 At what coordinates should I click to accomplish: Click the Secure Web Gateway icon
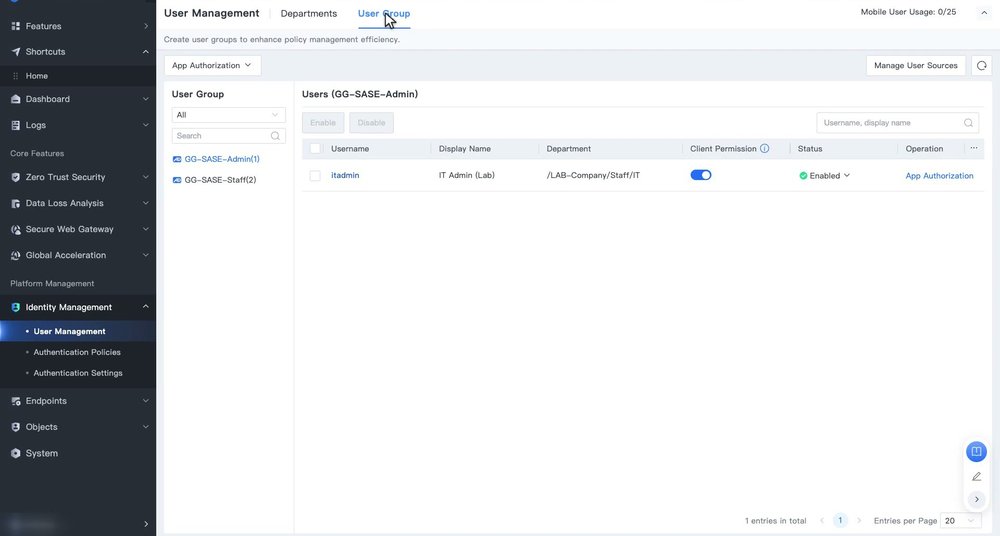[16, 229]
